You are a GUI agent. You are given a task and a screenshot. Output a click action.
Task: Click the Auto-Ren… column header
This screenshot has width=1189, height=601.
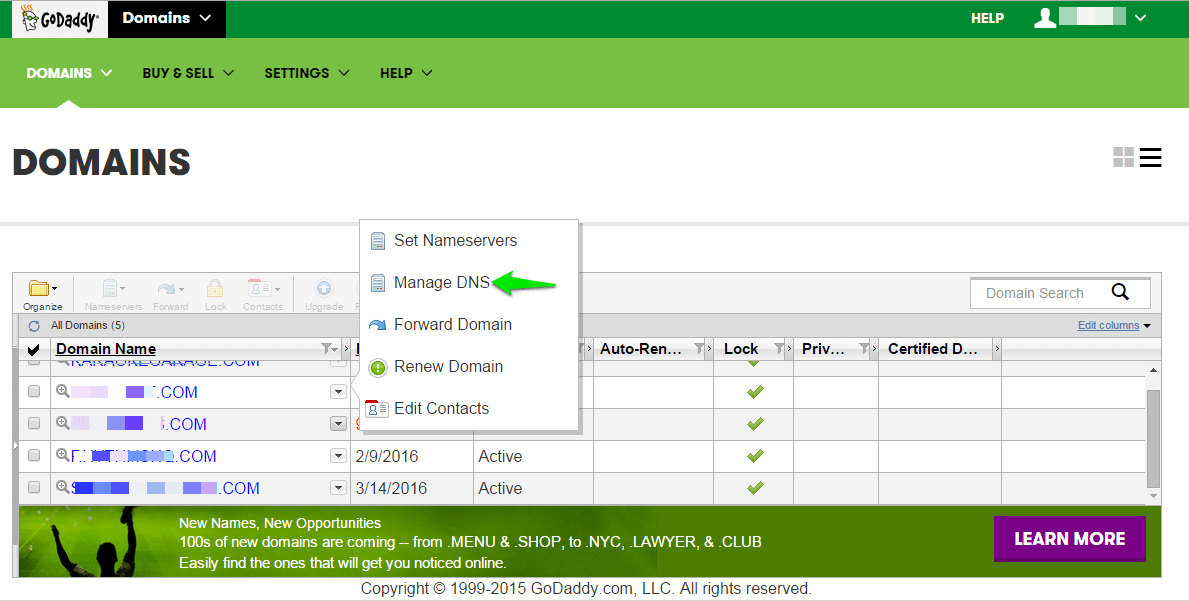[x=641, y=349]
